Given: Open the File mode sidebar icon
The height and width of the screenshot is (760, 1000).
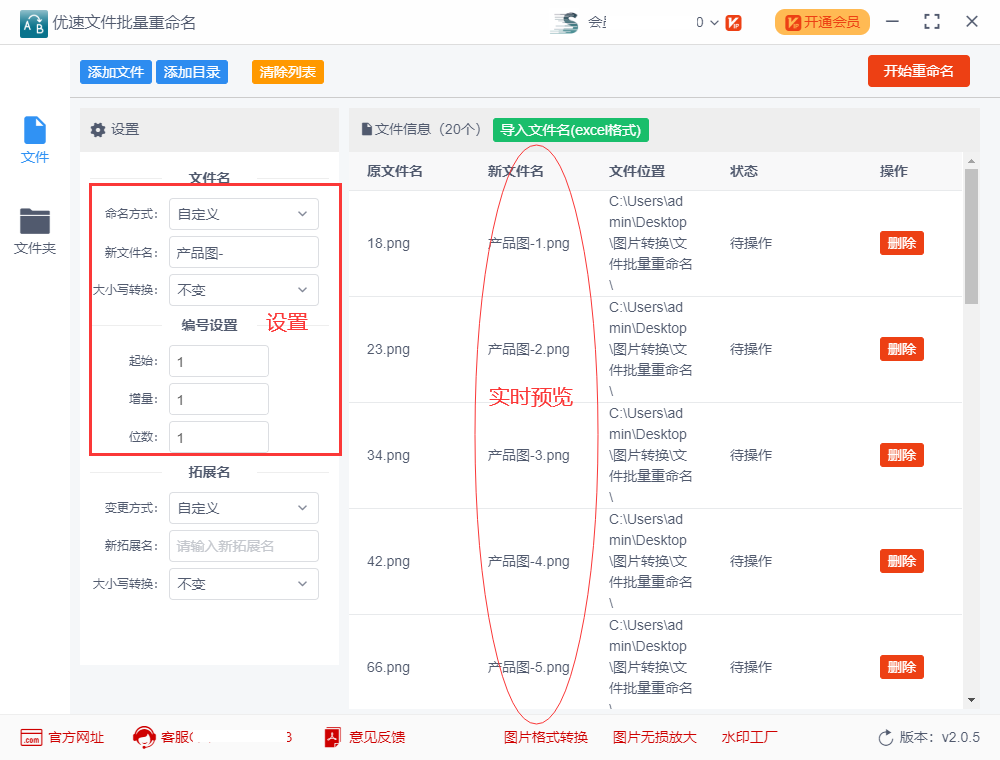Looking at the screenshot, I should pos(34,130).
